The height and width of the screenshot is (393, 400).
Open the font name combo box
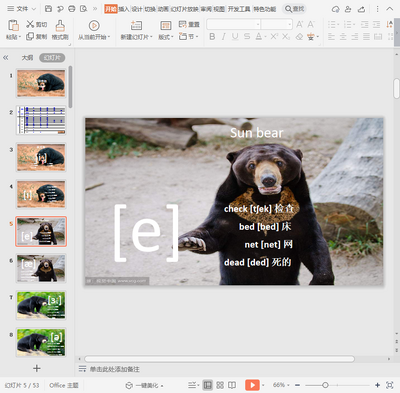point(233,24)
